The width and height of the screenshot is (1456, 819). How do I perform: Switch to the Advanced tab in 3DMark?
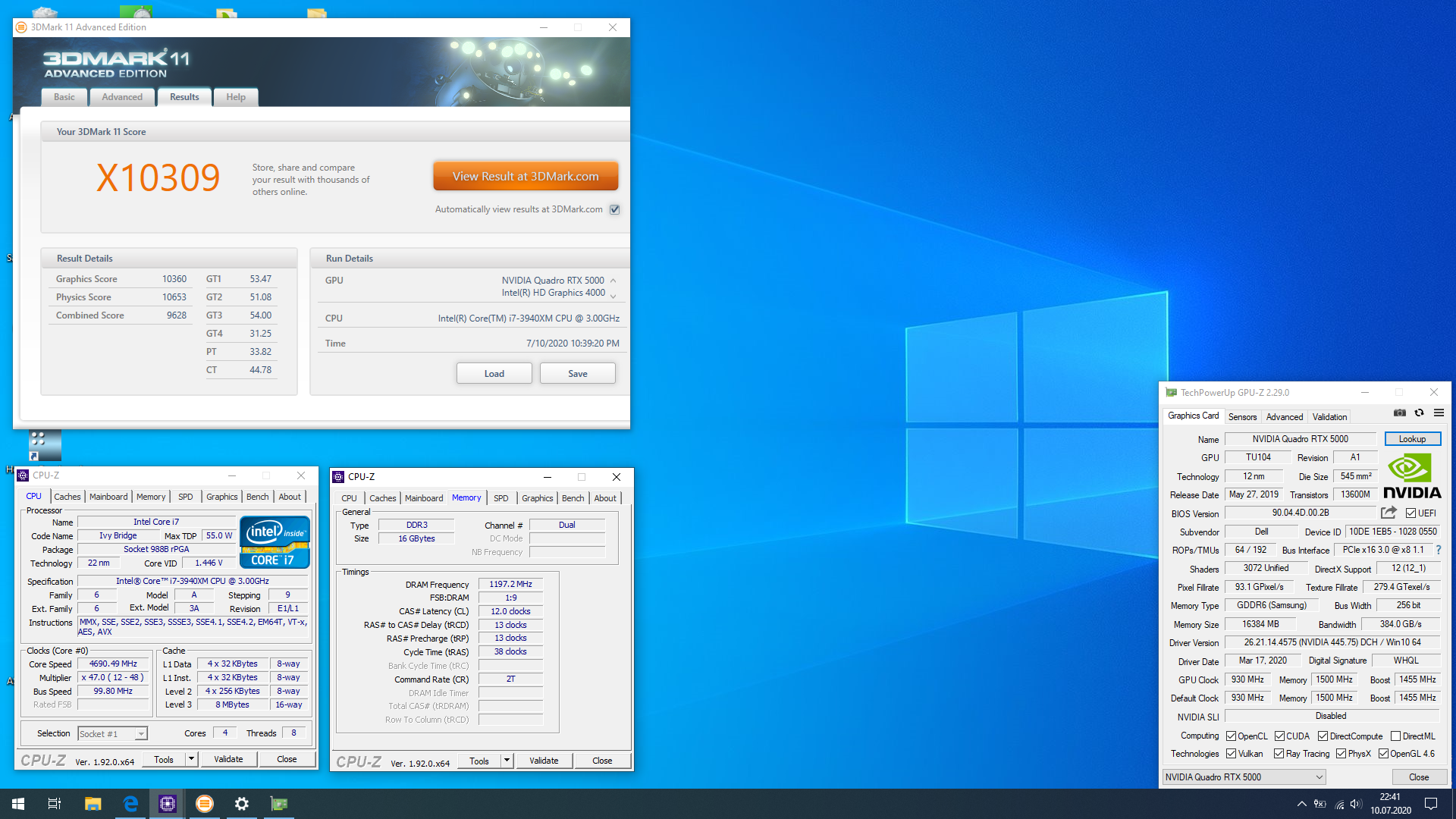point(122,97)
